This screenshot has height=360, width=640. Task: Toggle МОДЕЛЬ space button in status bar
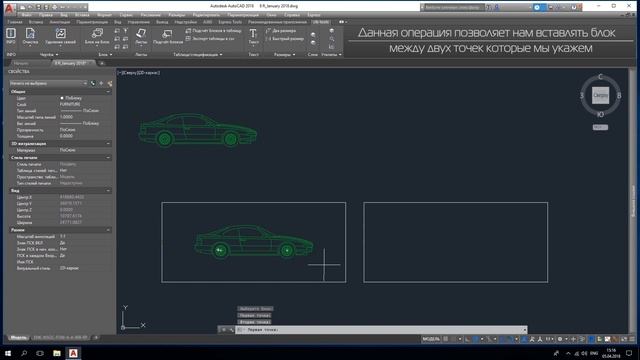(x=431, y=339)
